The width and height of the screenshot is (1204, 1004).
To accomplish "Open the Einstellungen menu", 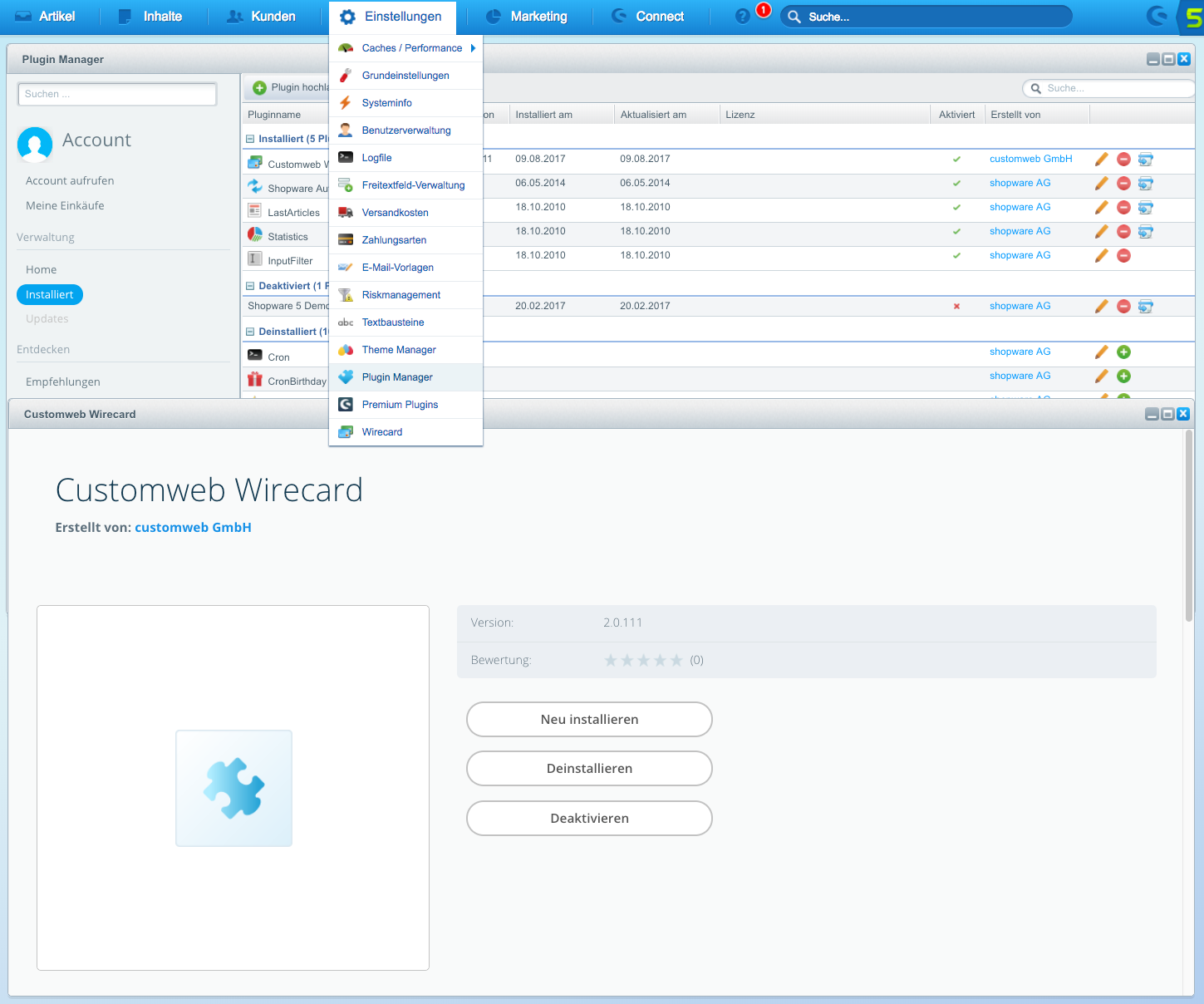I will (392, 17).
